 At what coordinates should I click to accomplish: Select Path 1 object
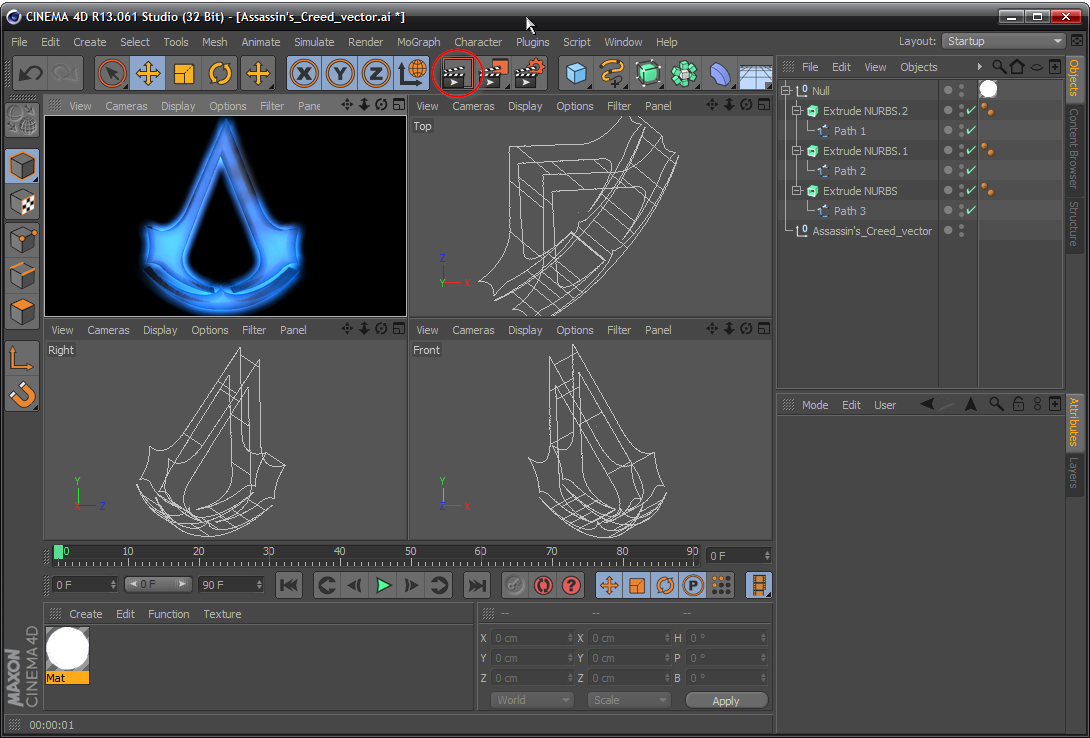point(849,131)
